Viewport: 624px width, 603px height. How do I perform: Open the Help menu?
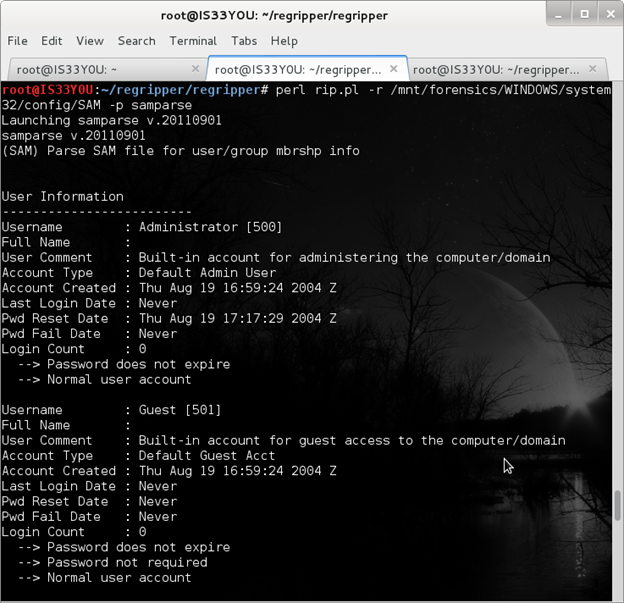284,41
